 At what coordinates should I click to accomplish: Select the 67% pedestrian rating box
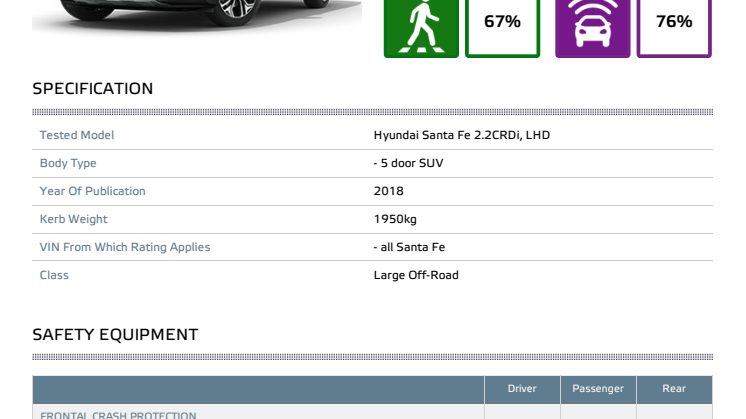point(502,29)
